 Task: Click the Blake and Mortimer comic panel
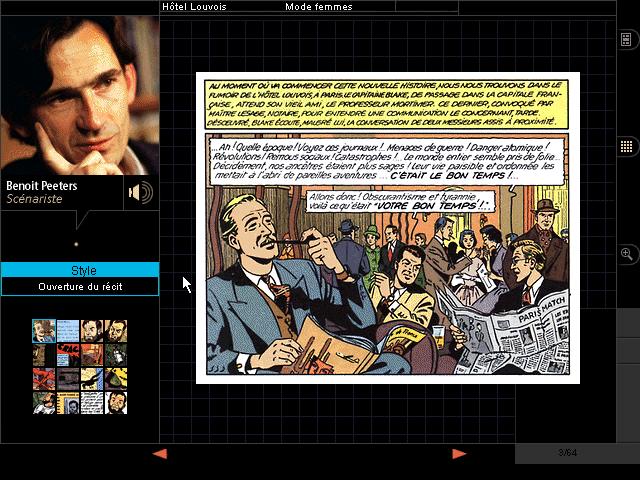tap(388, 228)
